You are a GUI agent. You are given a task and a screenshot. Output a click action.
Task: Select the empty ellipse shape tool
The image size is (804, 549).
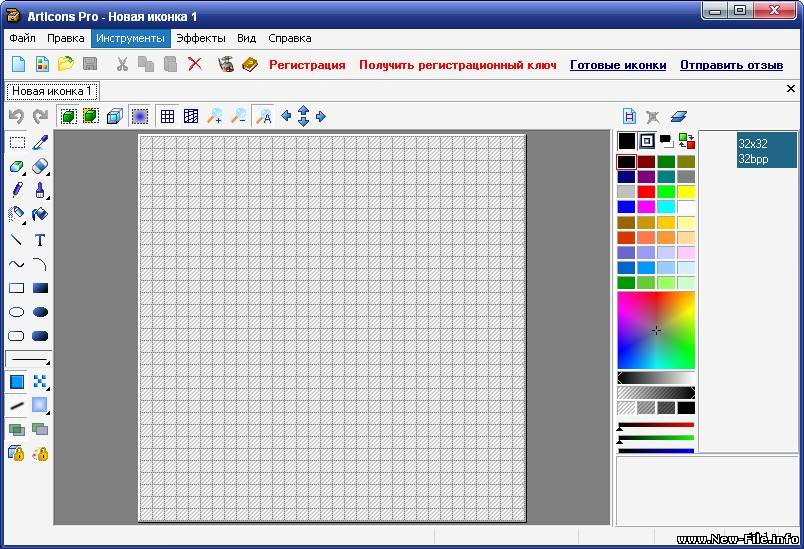[17, 312]
